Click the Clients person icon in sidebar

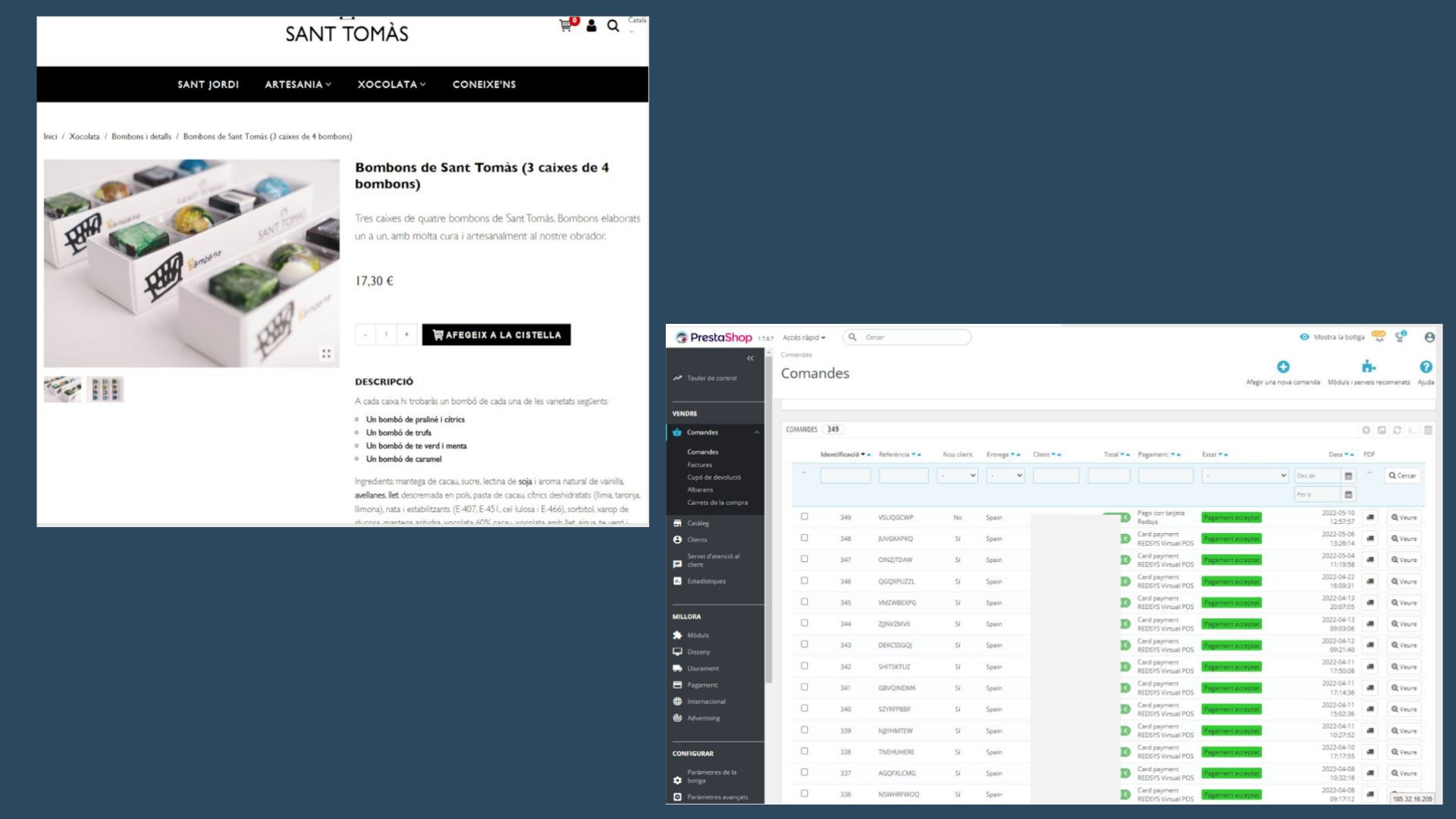(677, 540)
